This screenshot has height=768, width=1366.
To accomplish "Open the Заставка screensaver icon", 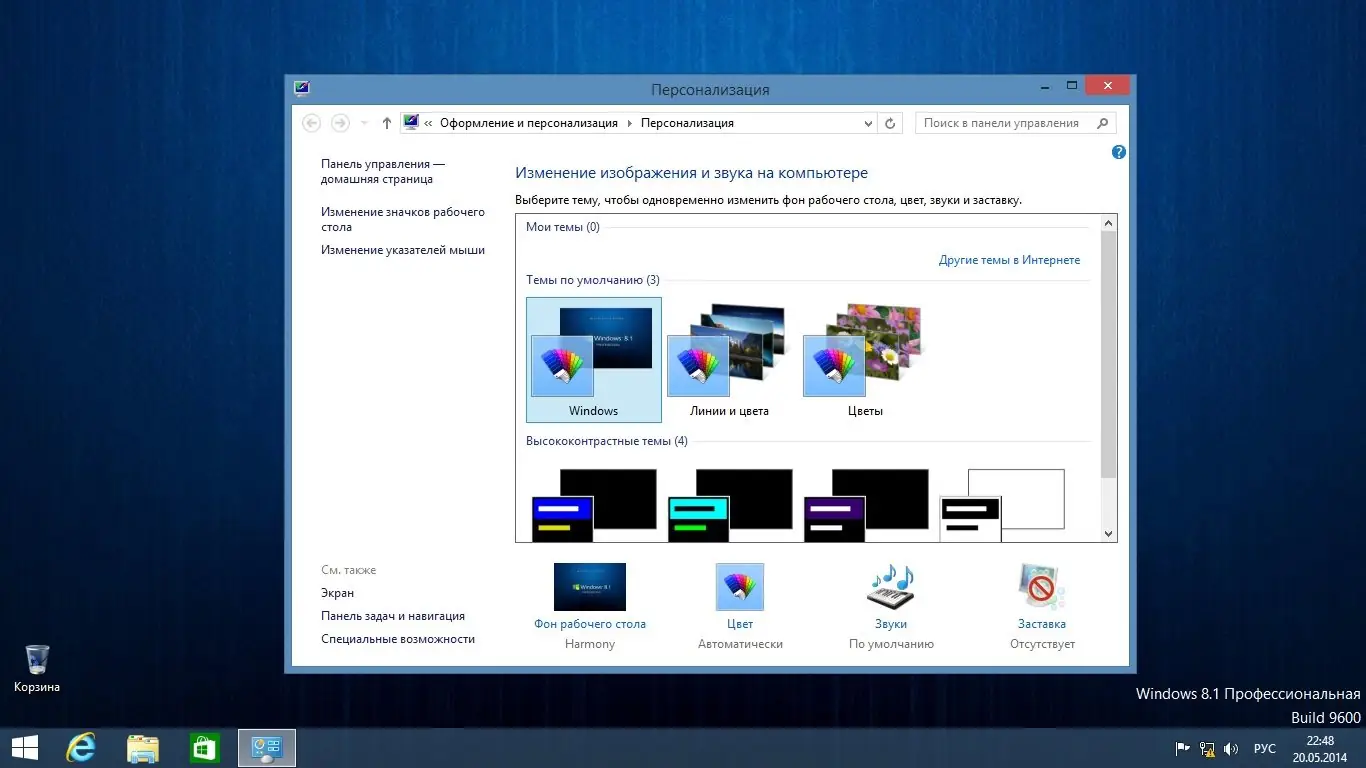I will point(1040,587).
